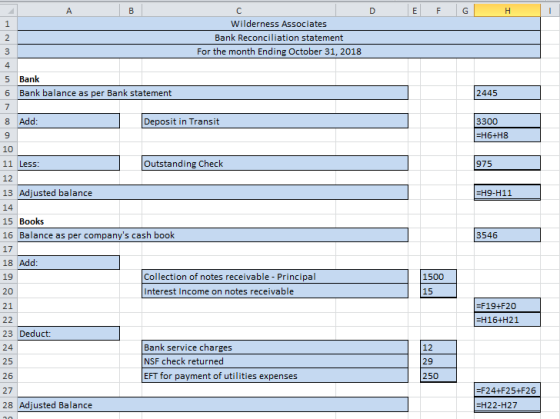Click the formula cell =F24+F25+F26

pos(507,390)
